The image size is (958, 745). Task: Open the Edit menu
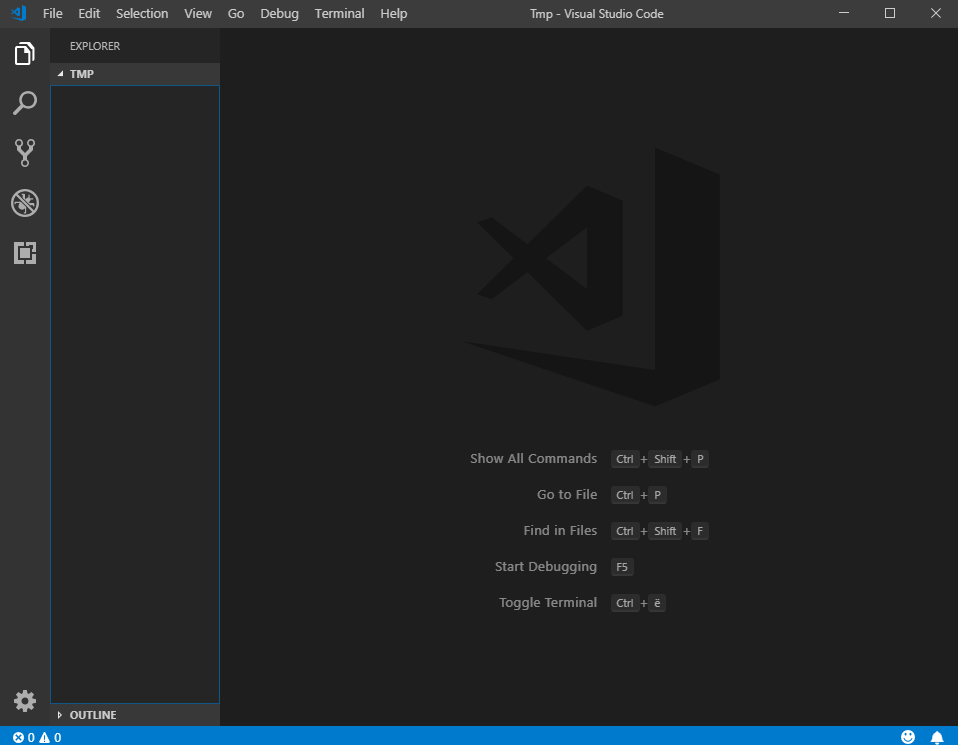89,13
